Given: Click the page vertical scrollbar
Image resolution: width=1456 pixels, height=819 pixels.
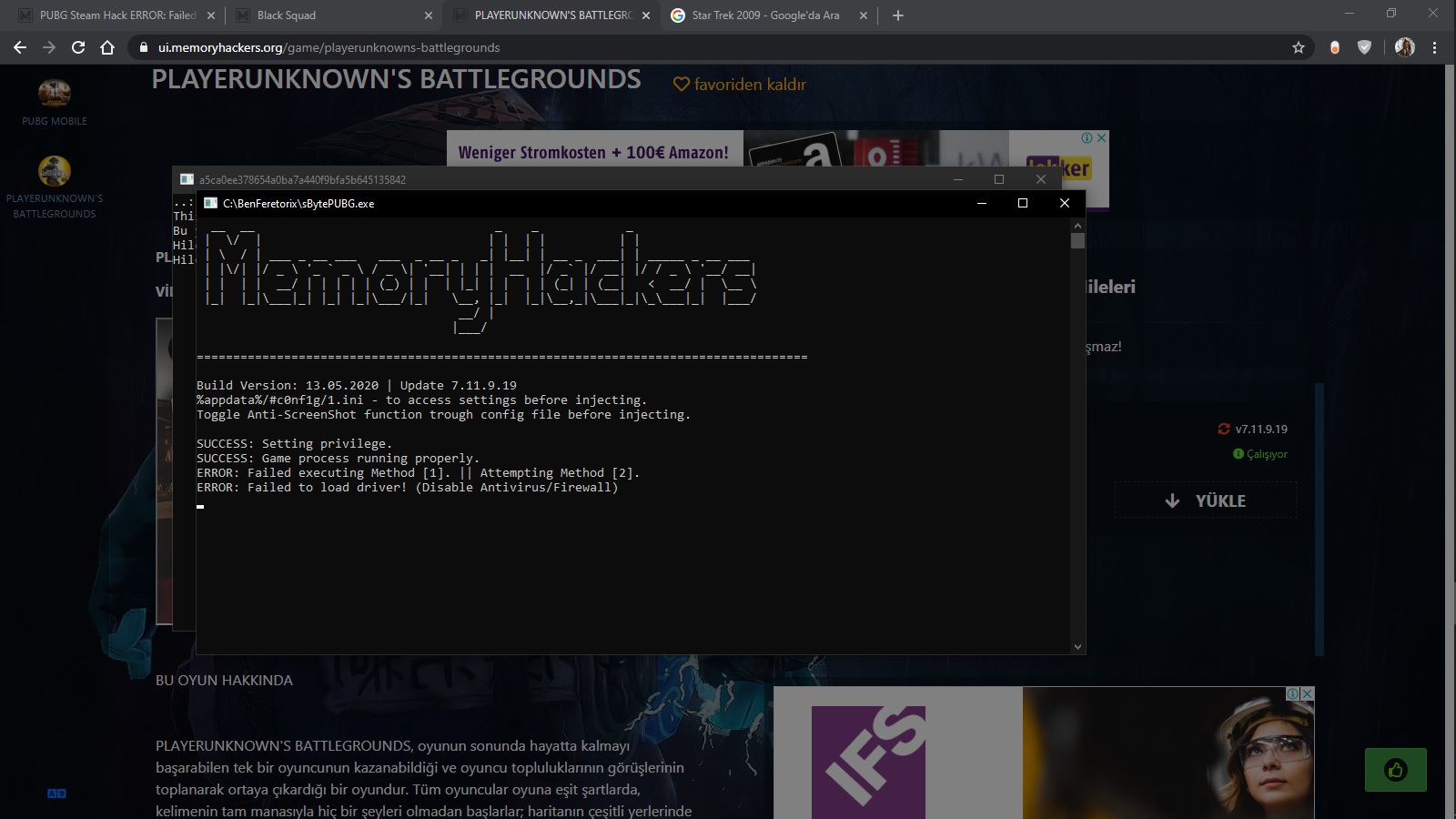Looking at the screenshot, I should 1451,440.
